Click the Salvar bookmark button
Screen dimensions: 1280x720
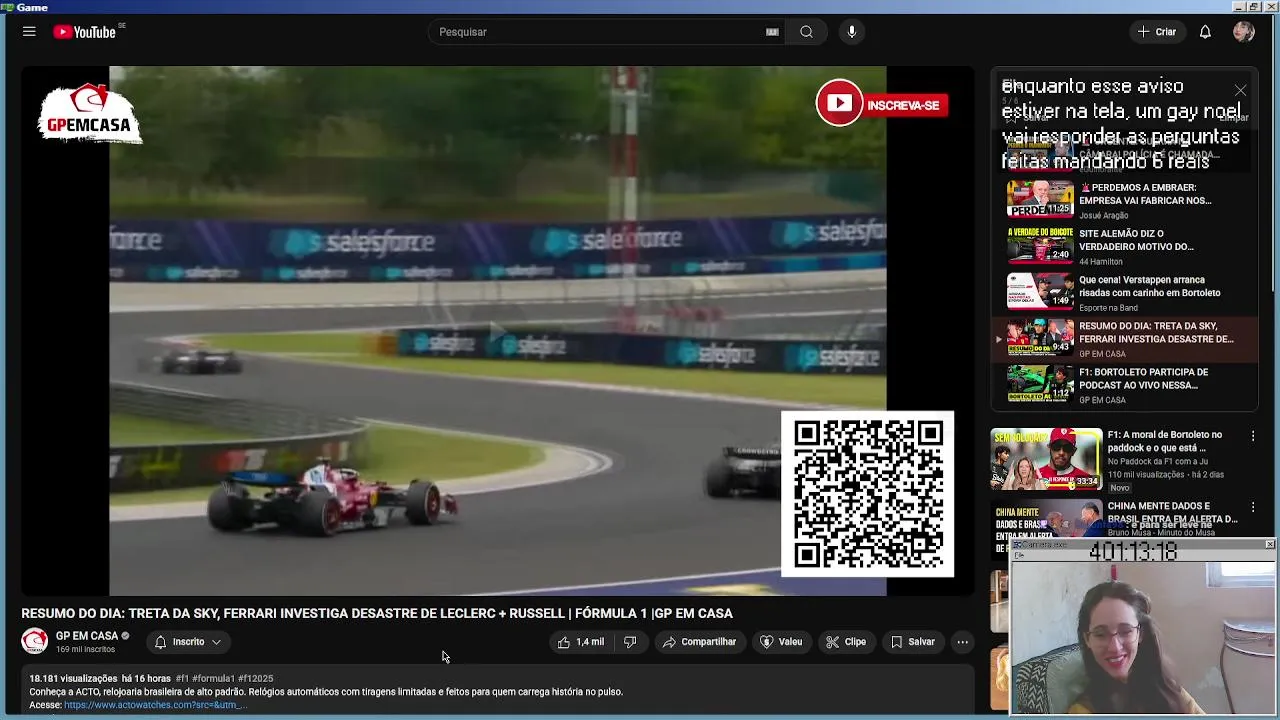(913, 642)
